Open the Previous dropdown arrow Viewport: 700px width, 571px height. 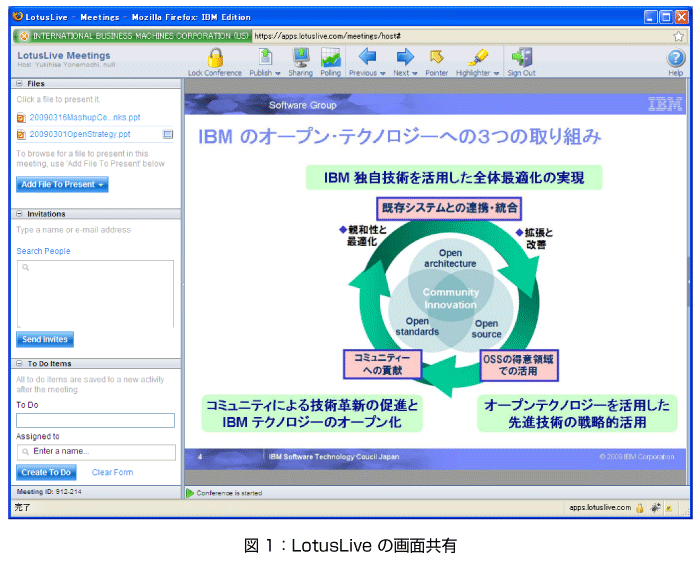[x=383, y=73]
